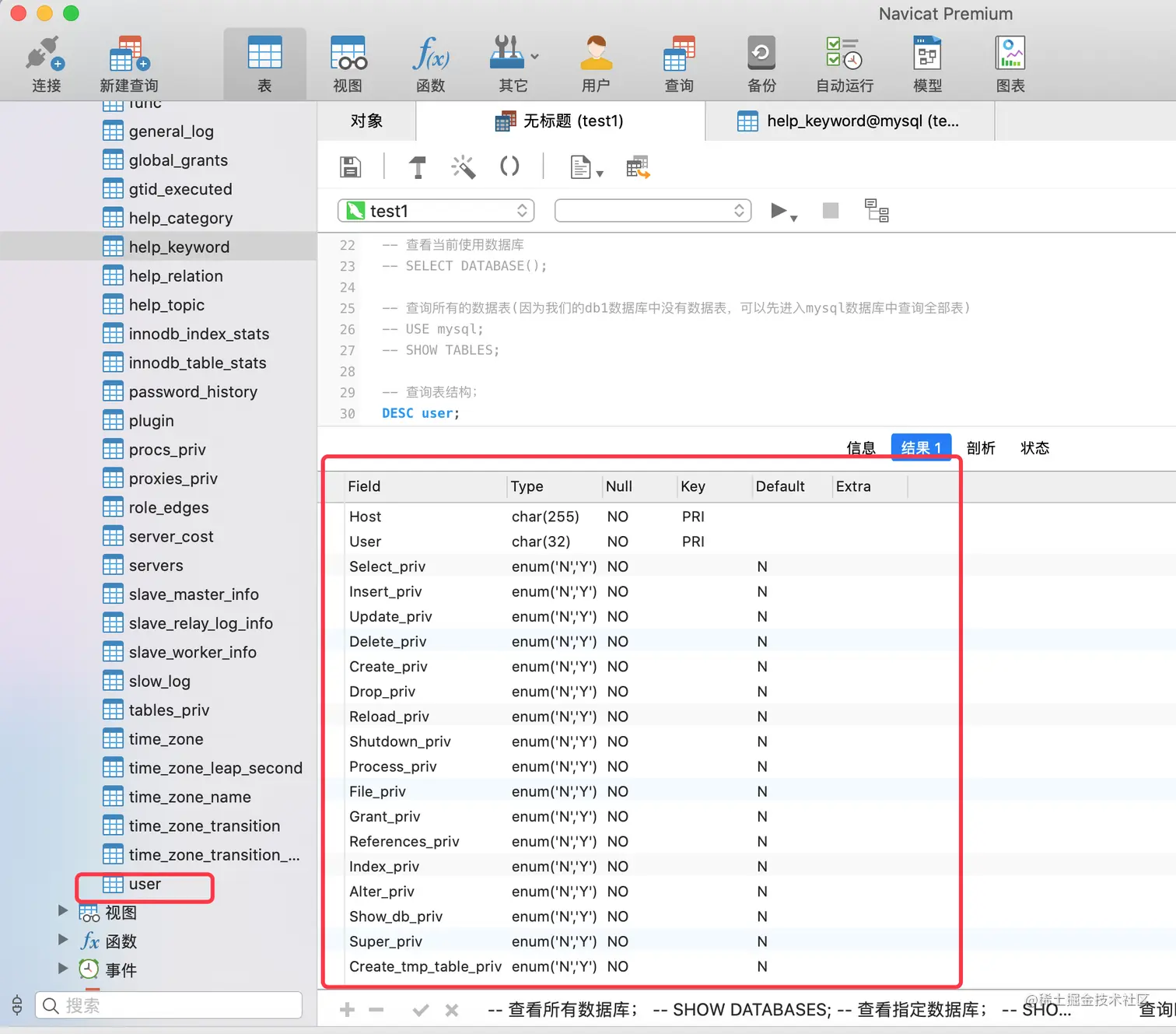1176x1034 pixels.
Task: Open the 信息 result tab
Action: click(861, 447)
